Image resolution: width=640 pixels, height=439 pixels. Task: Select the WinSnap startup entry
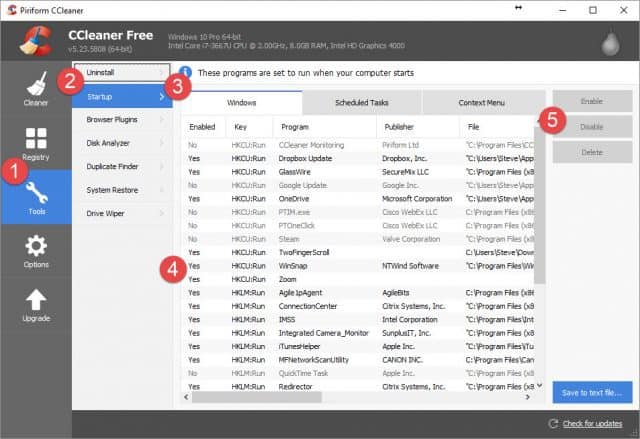click(358, 266)
